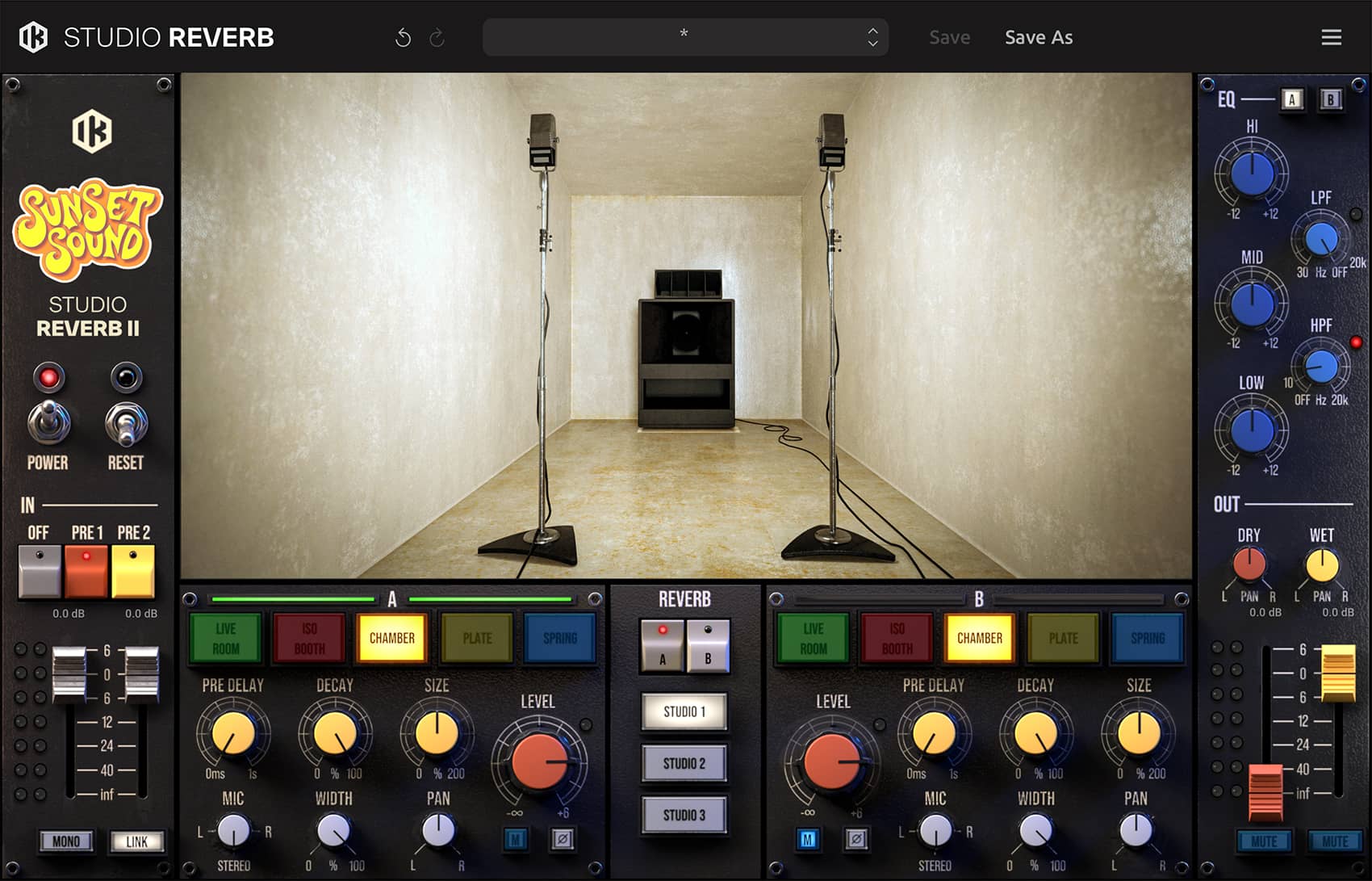
Task: Flip the RESET toggle switch
Action: pos(126,422)
